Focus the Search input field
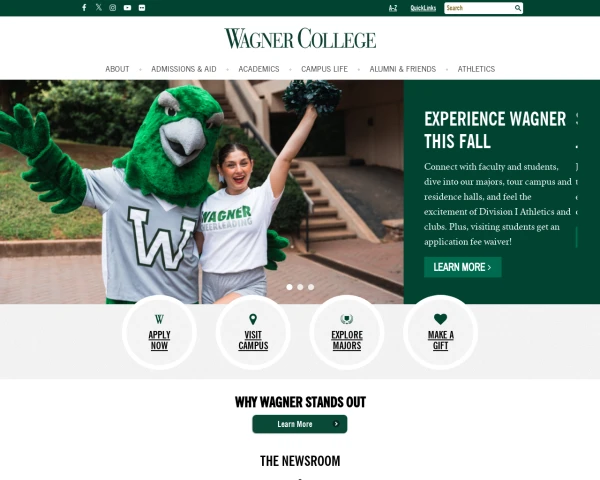The width and height of the screenshot is (600, 480). tap(479, 8)
